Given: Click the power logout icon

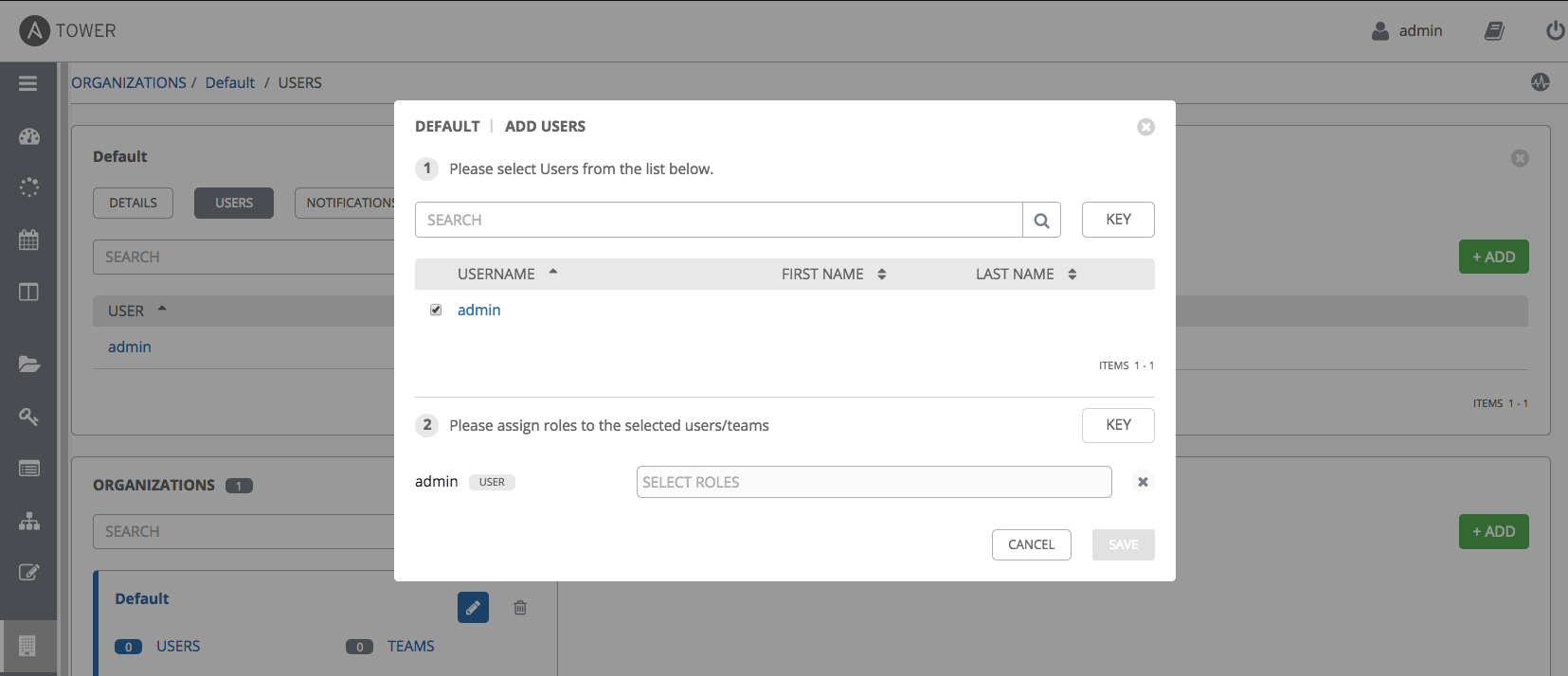Looking at the screenshot, I should click(x=1555, y=31).
